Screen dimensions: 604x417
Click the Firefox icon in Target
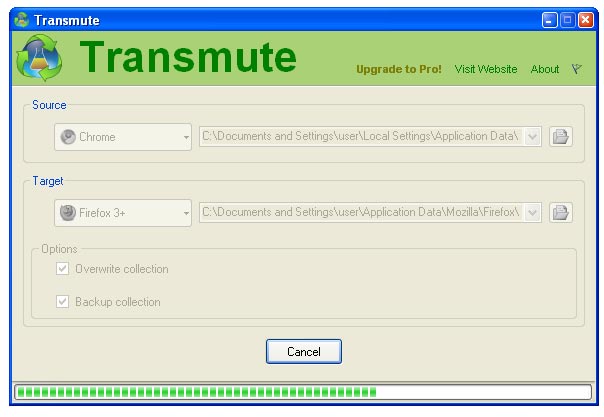68,212
